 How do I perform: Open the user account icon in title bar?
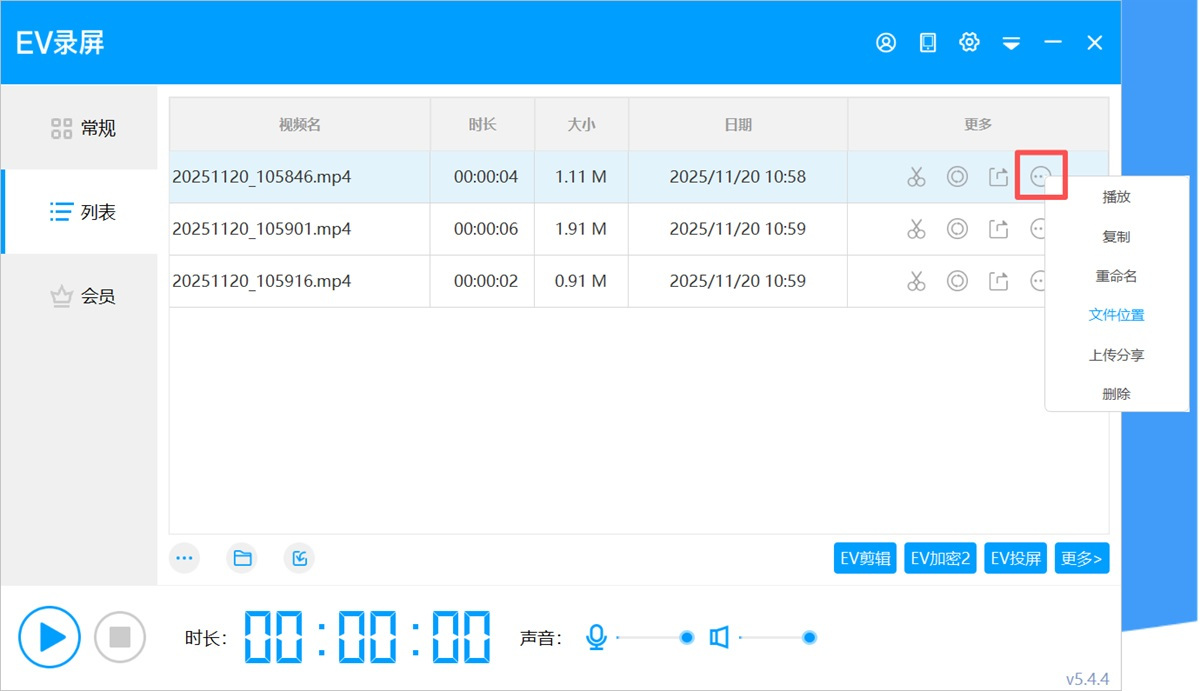click(886, 42)
